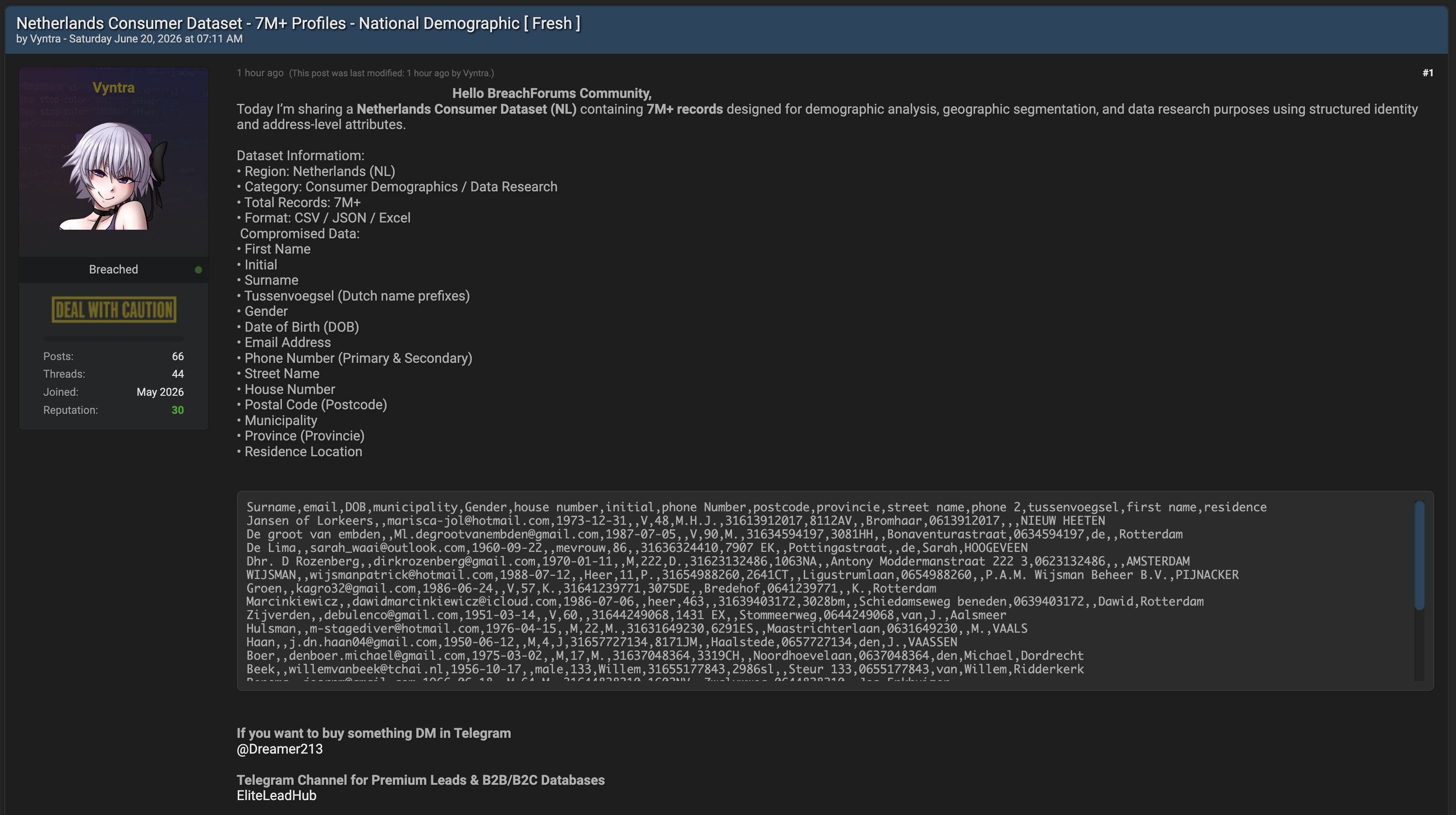Click the 'Dataset Informatiom:' heading
1456x815 pixels.
(x=301, y=156)
